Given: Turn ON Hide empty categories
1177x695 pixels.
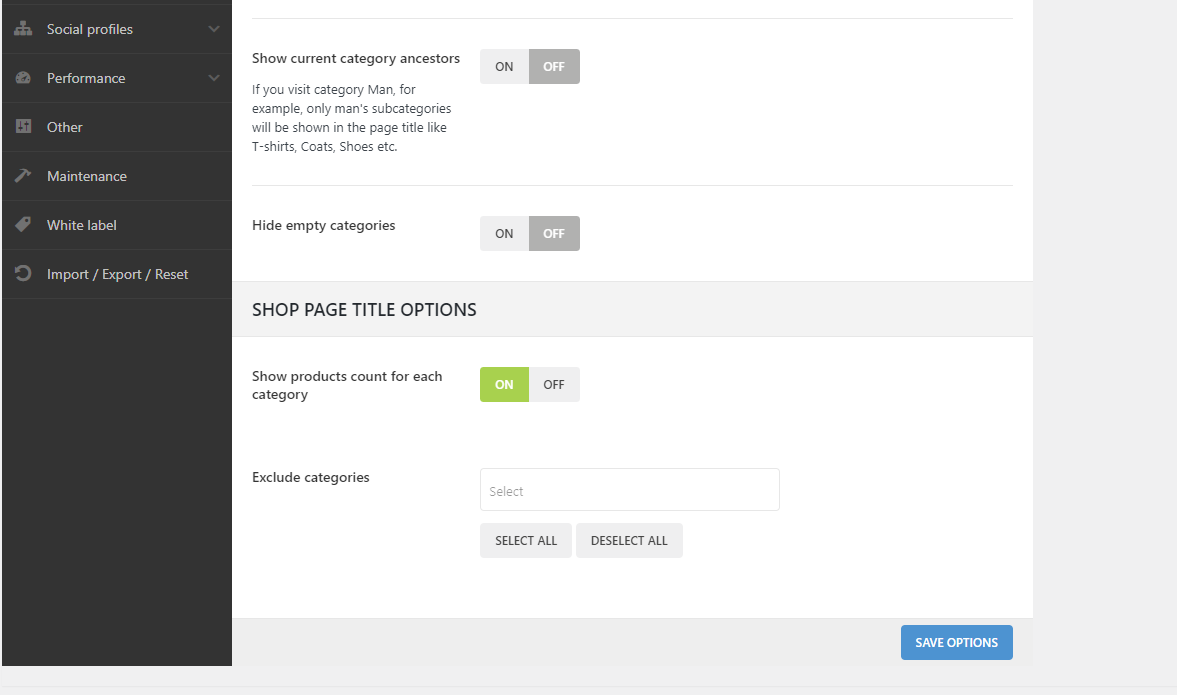Looking at the screenshot, I should pyautogui.click(x=504, y=233).
